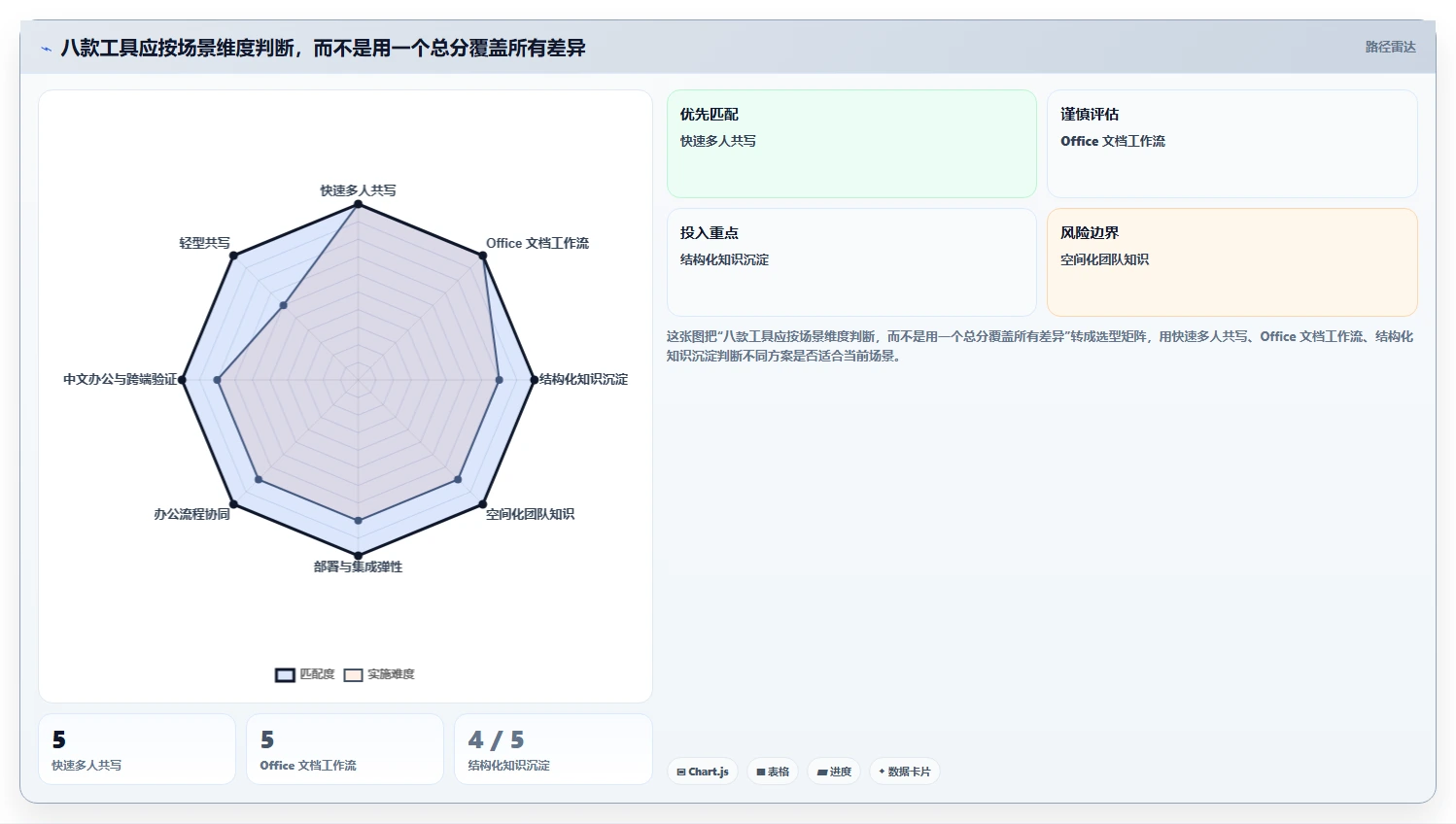Click the 数据卡片 tag chip

[904, 772]
